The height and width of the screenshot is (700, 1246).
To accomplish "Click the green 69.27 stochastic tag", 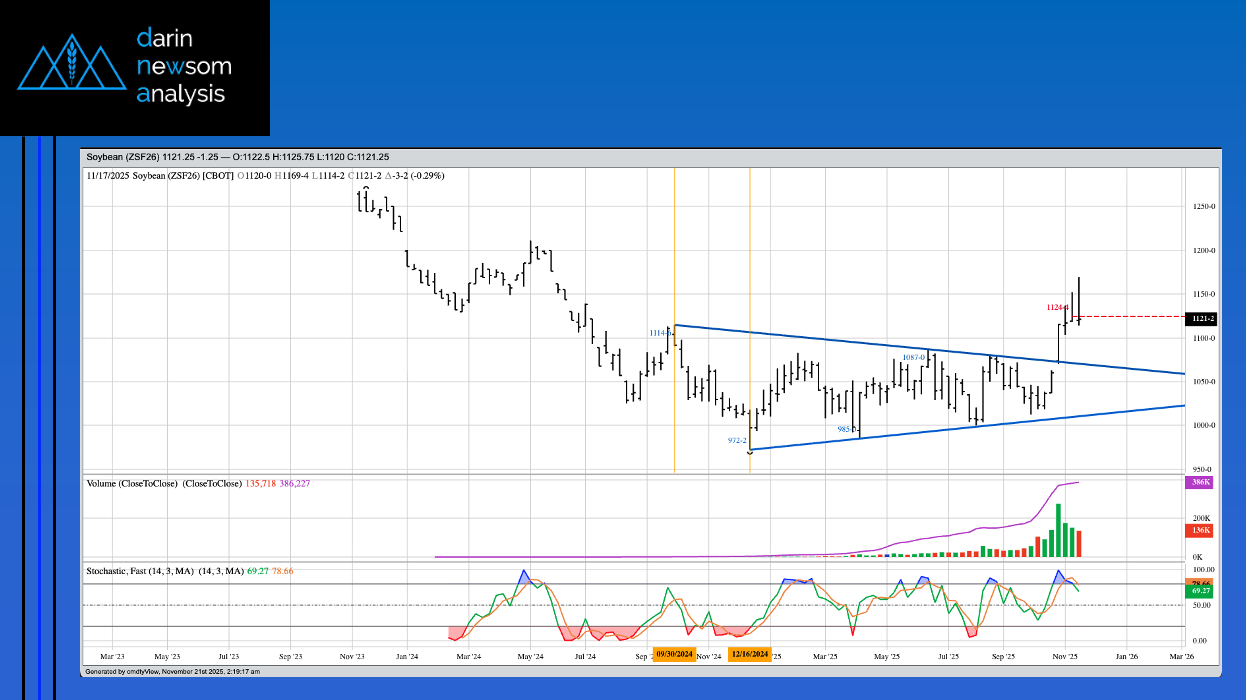I will [x=1199, y=592].
